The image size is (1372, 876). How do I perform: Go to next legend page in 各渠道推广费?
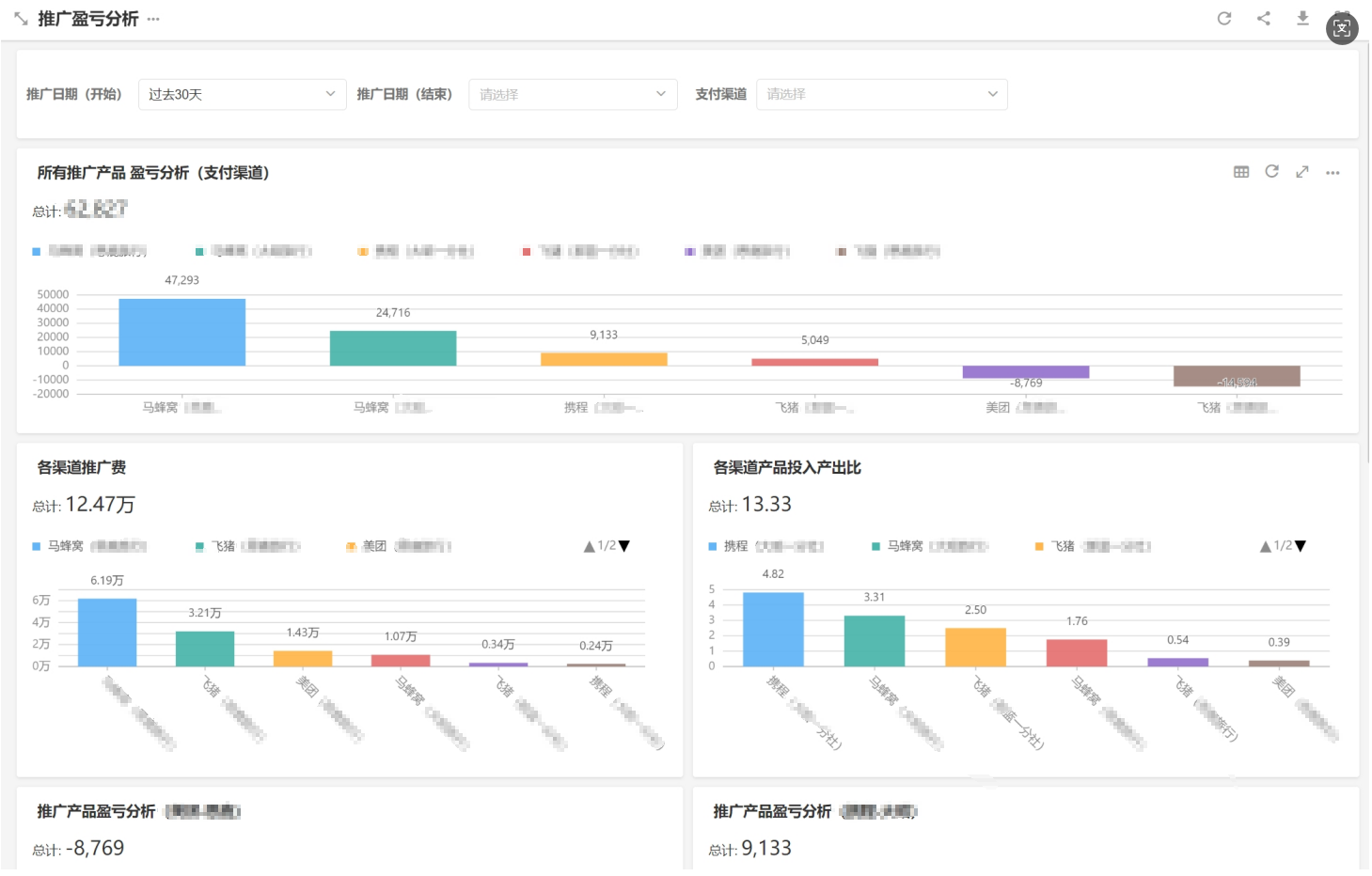tap(624, 546)
